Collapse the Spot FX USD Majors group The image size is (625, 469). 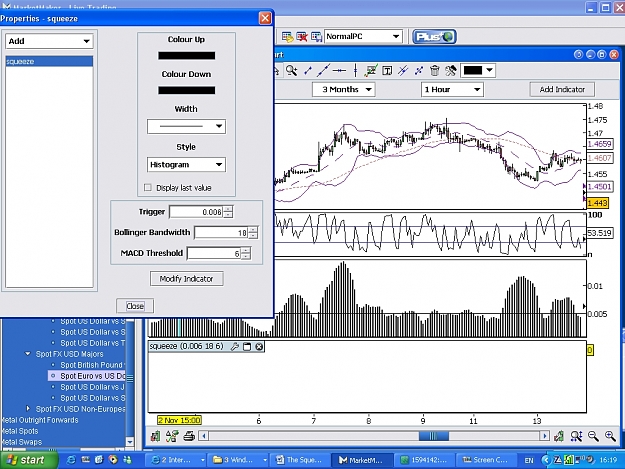click(28, 353)
